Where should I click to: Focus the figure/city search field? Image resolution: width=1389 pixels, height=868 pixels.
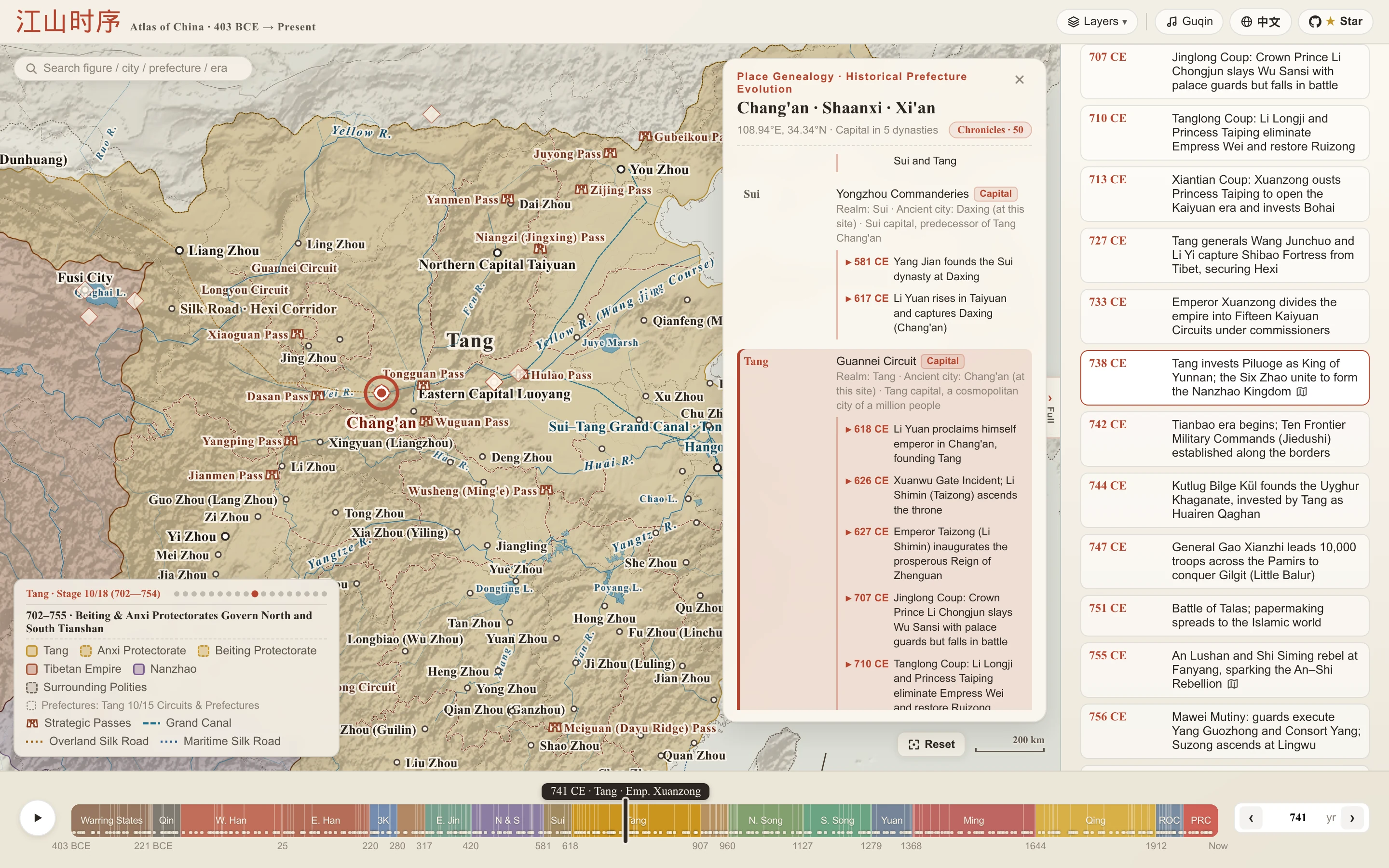(x=133, y=68)
